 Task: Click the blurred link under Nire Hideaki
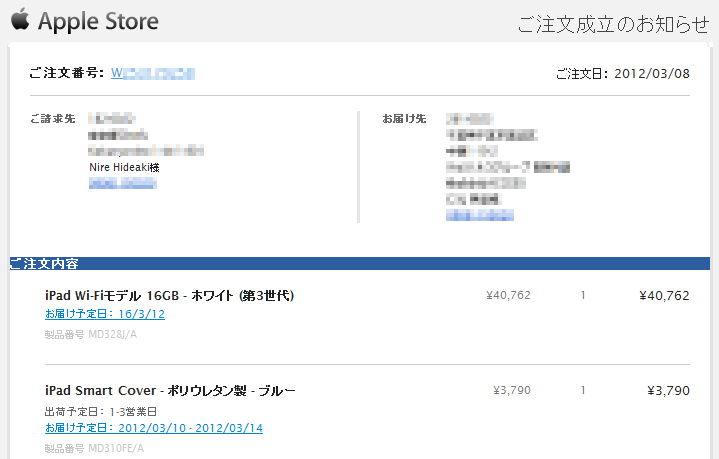[x=122, y=184]
